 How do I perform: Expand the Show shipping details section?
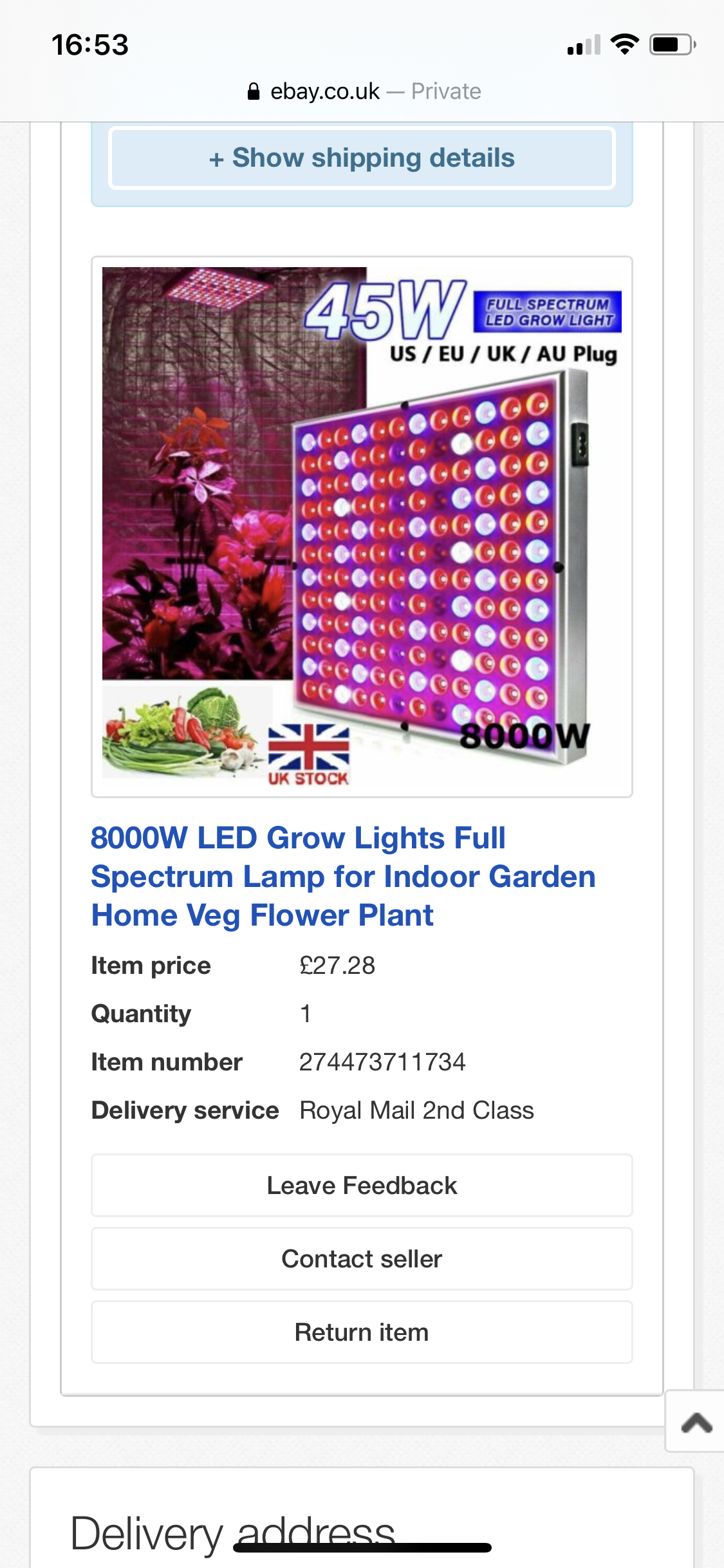click(362, 158)
